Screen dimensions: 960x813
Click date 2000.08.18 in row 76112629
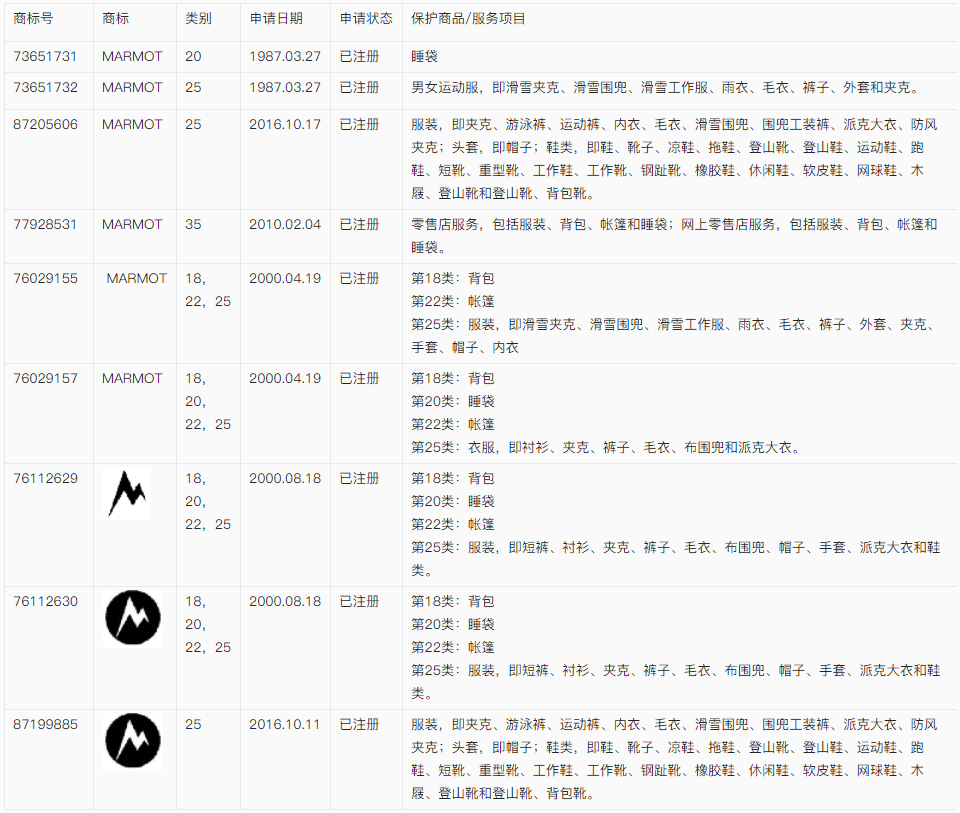[x=285, y=478]
